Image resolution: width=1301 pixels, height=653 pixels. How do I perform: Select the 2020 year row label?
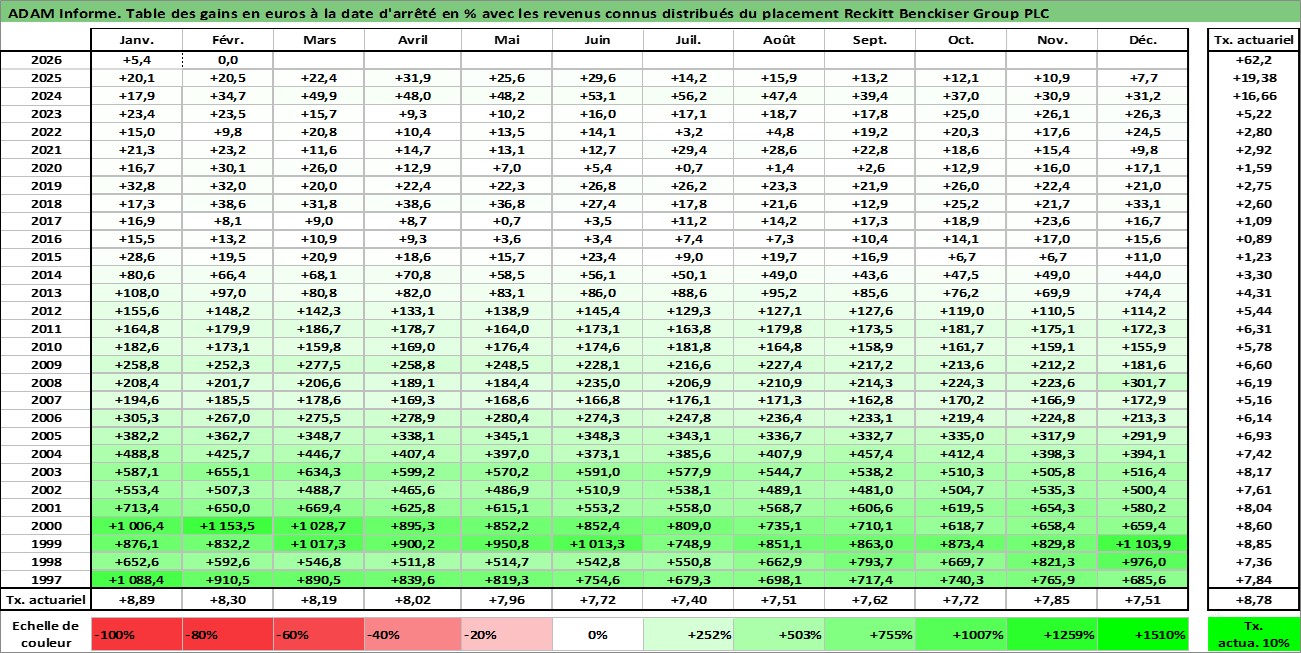45,168
